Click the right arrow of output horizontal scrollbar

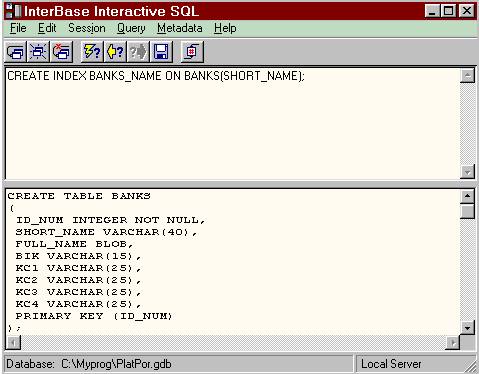[452, 342]
